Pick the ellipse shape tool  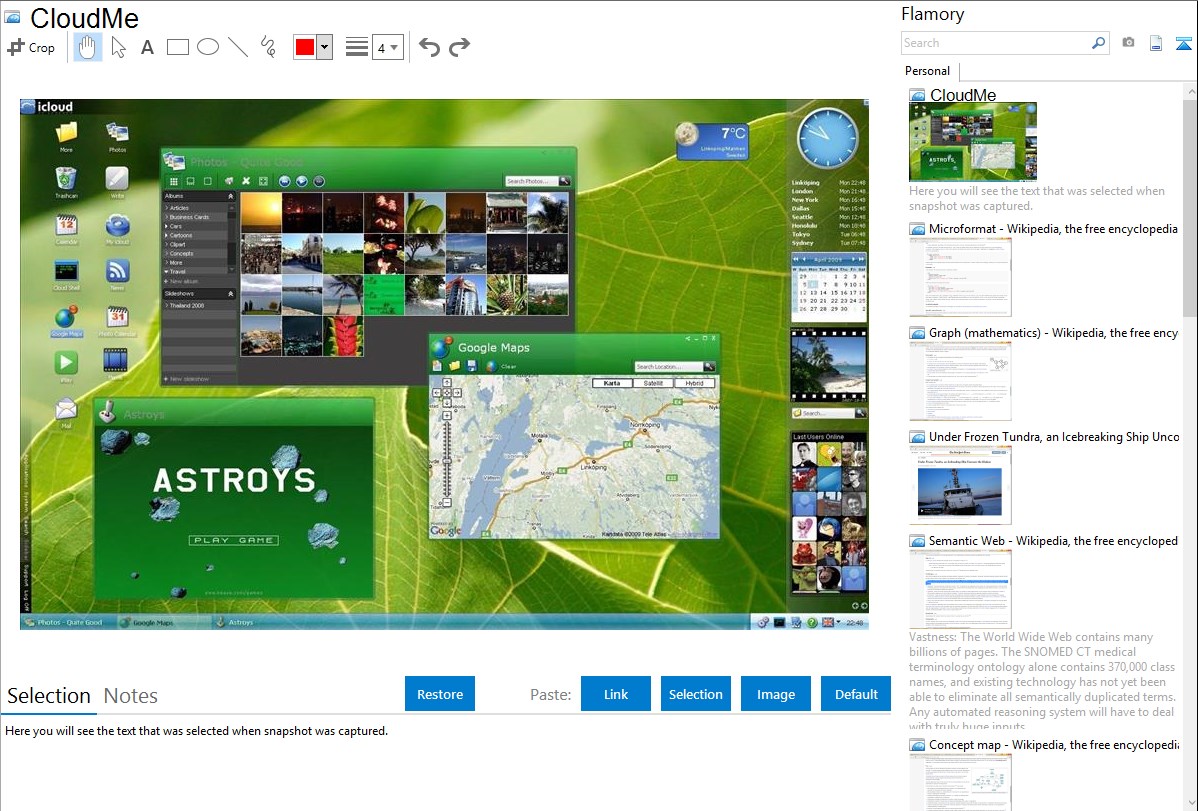pos(207,47)
